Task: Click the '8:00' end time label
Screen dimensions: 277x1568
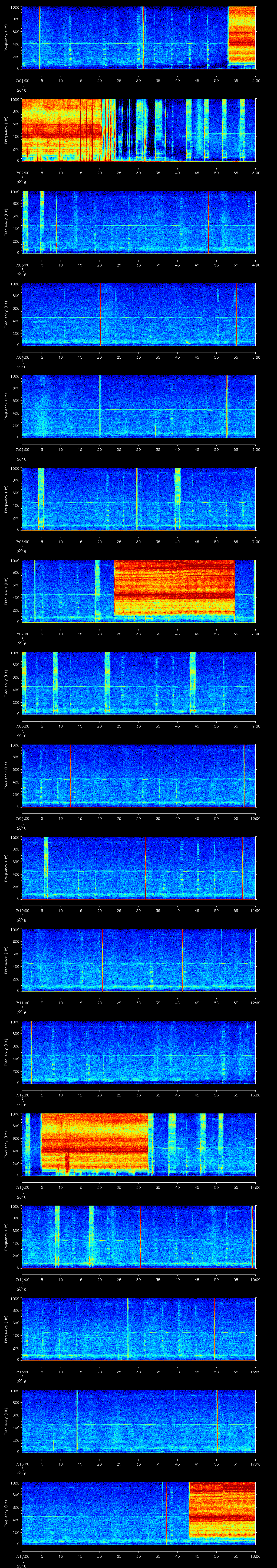Action: click(256, 634)
